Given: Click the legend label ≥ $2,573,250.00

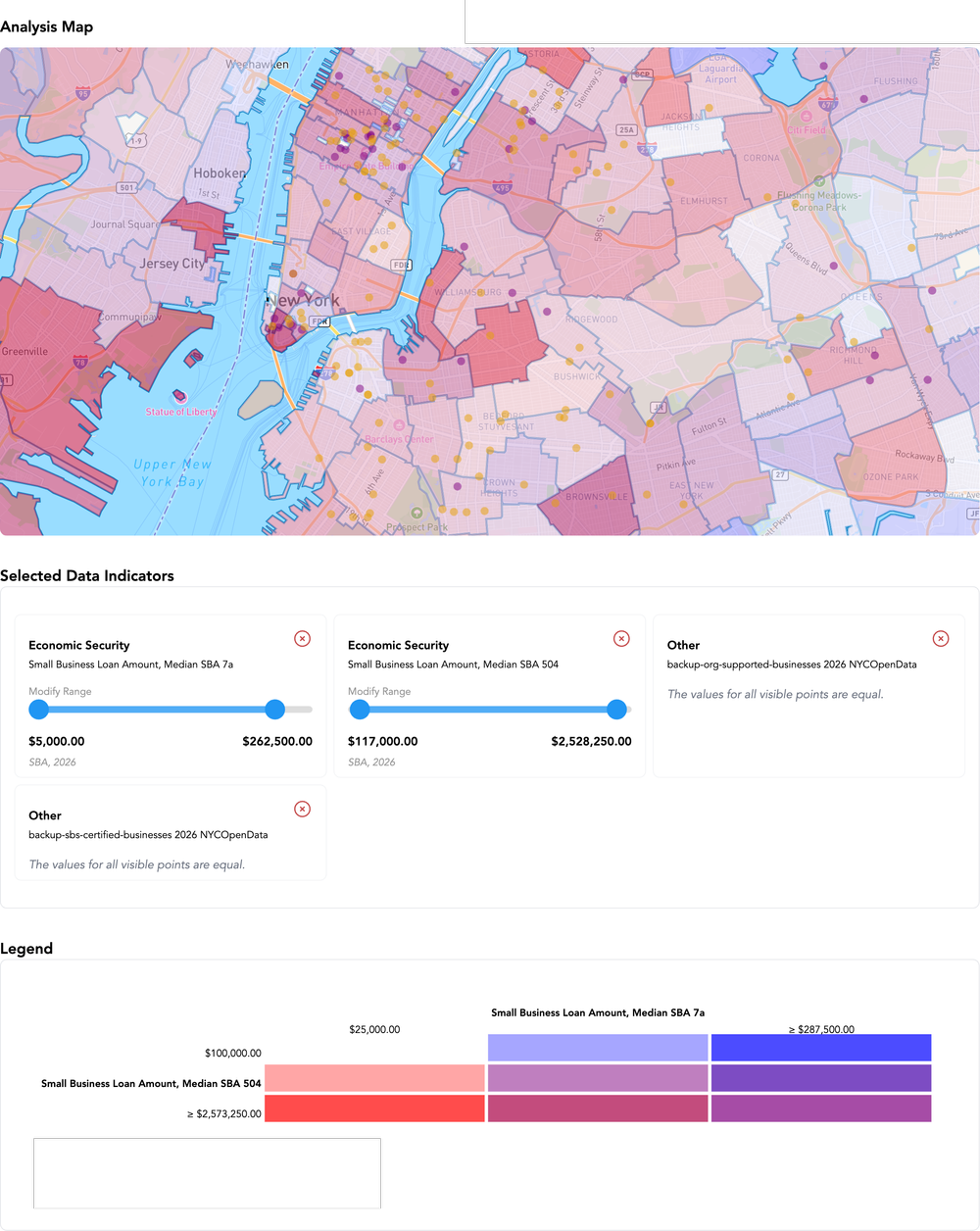Looking at the screenshot, I should 224,1114.
